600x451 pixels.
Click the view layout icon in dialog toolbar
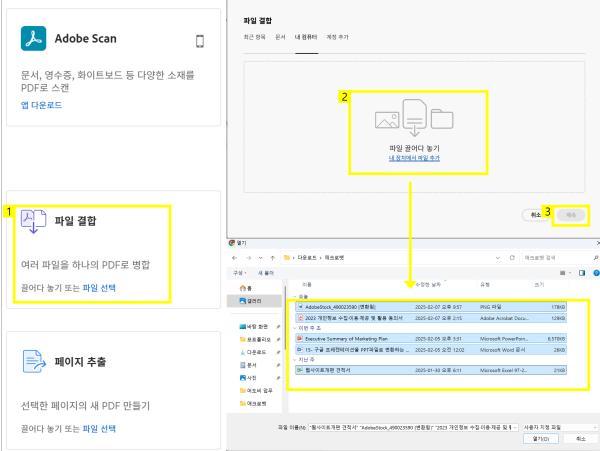562,273
